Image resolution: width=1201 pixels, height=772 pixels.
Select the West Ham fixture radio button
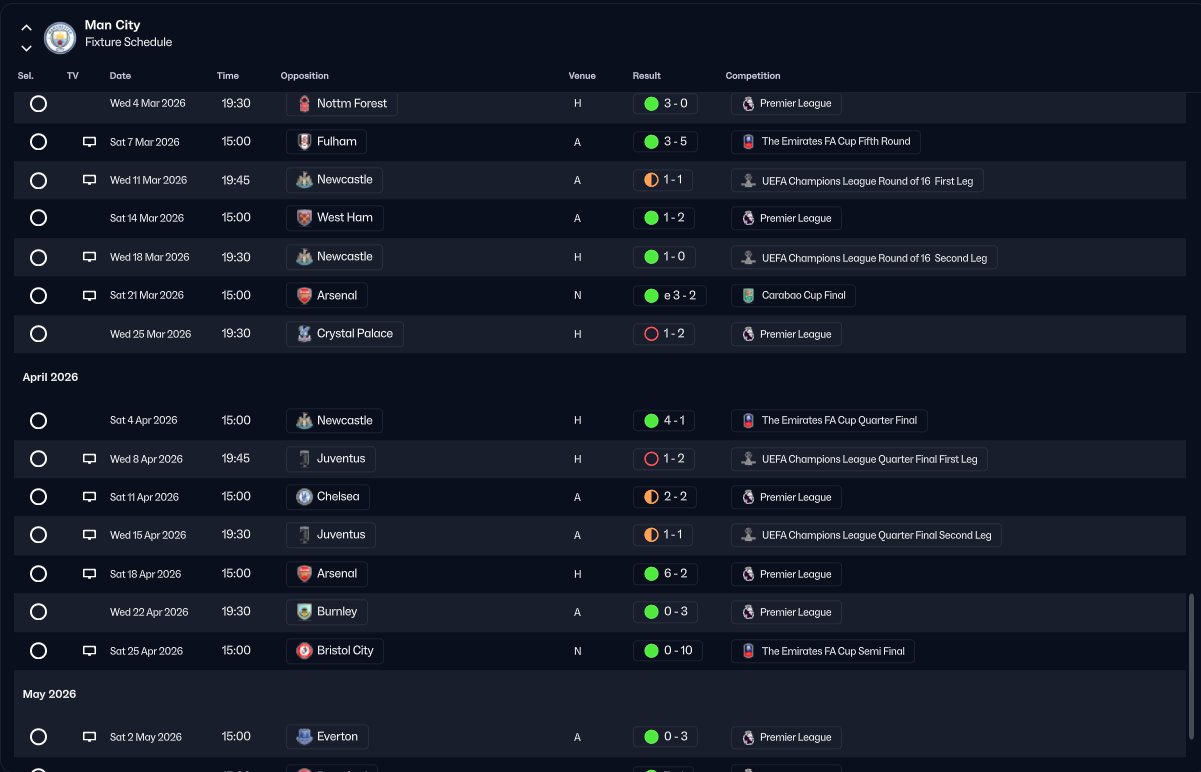point(38,218)
